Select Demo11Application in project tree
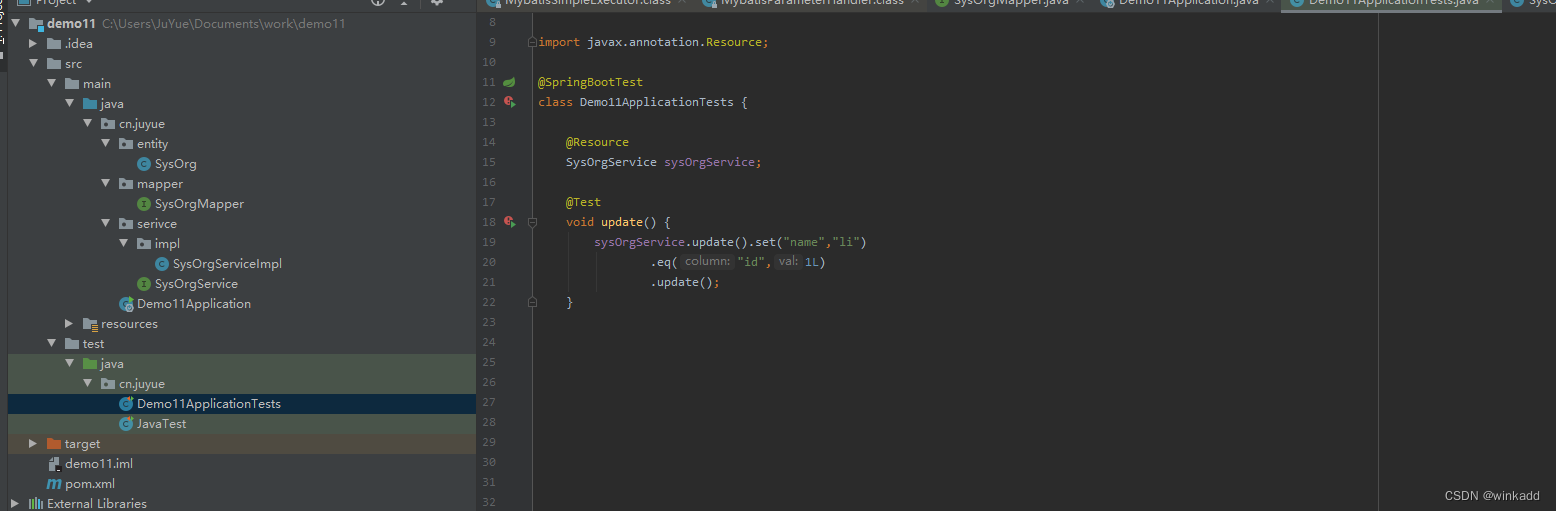Image resolution: width=1556 pixels, height=511 pixels. [194, 304]
